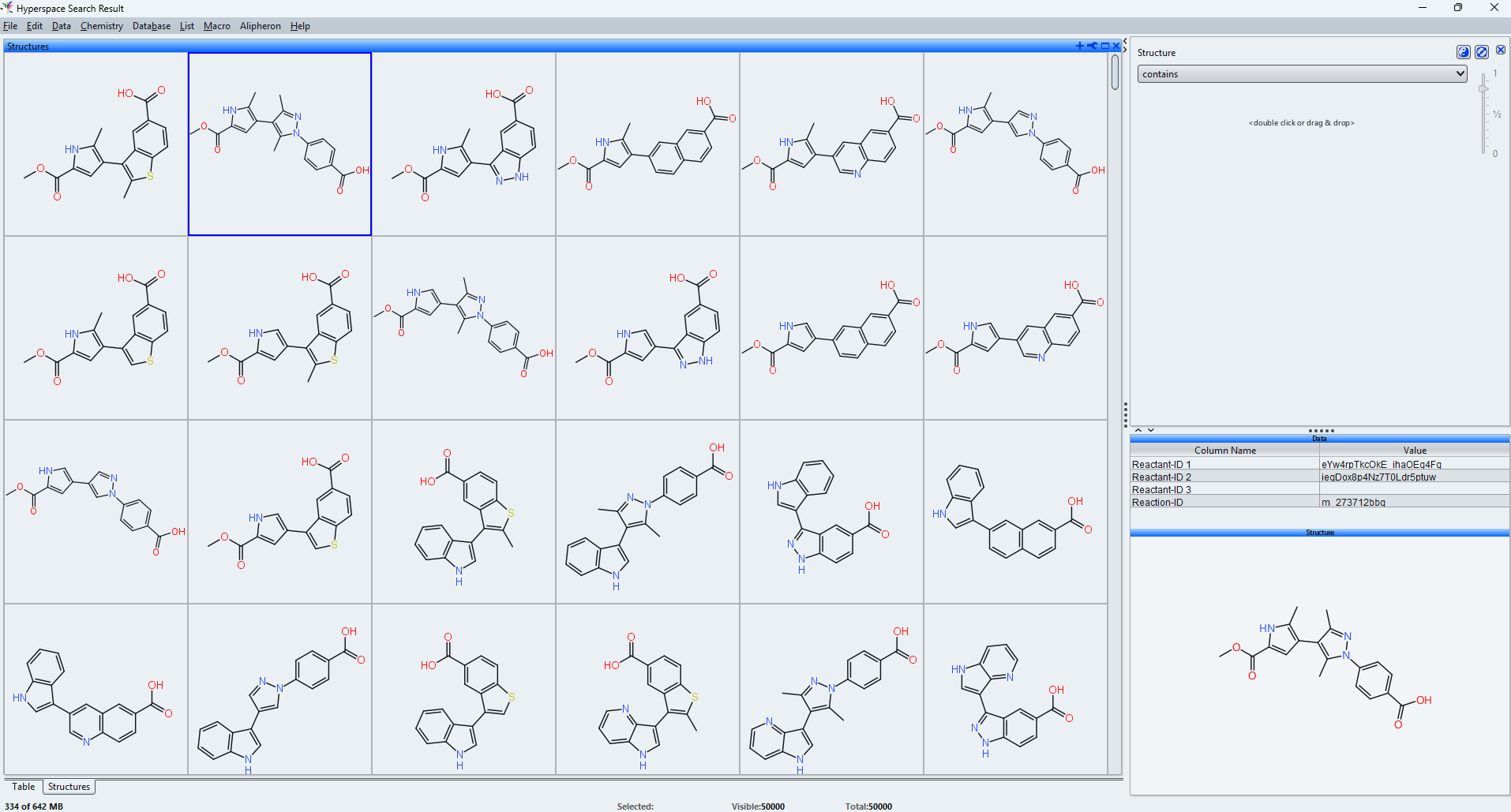Close the Structures view panel
Viewport: 1511px width, 812px height.
click(1116, 46)
